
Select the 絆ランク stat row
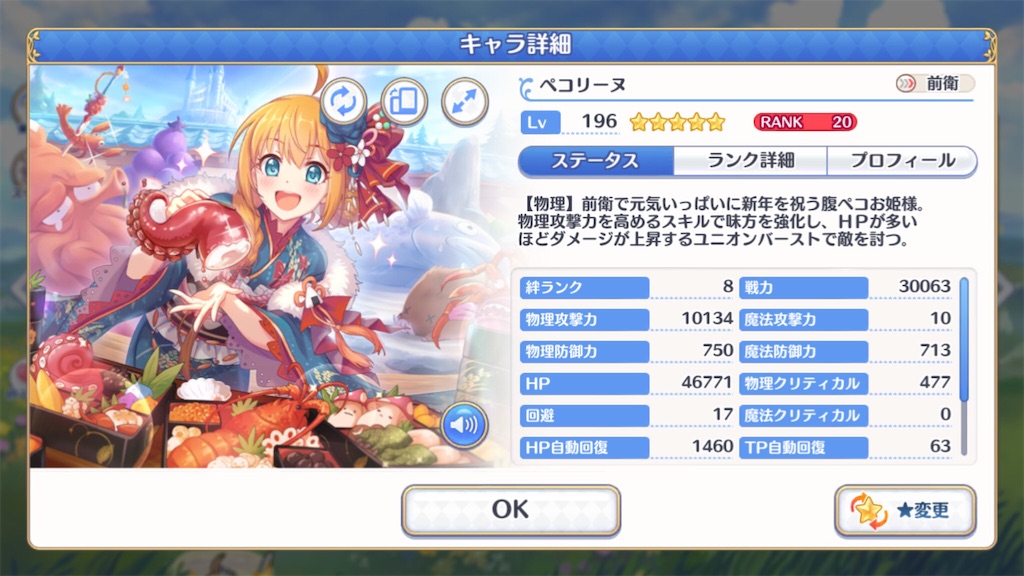click(x=626, y=287)
